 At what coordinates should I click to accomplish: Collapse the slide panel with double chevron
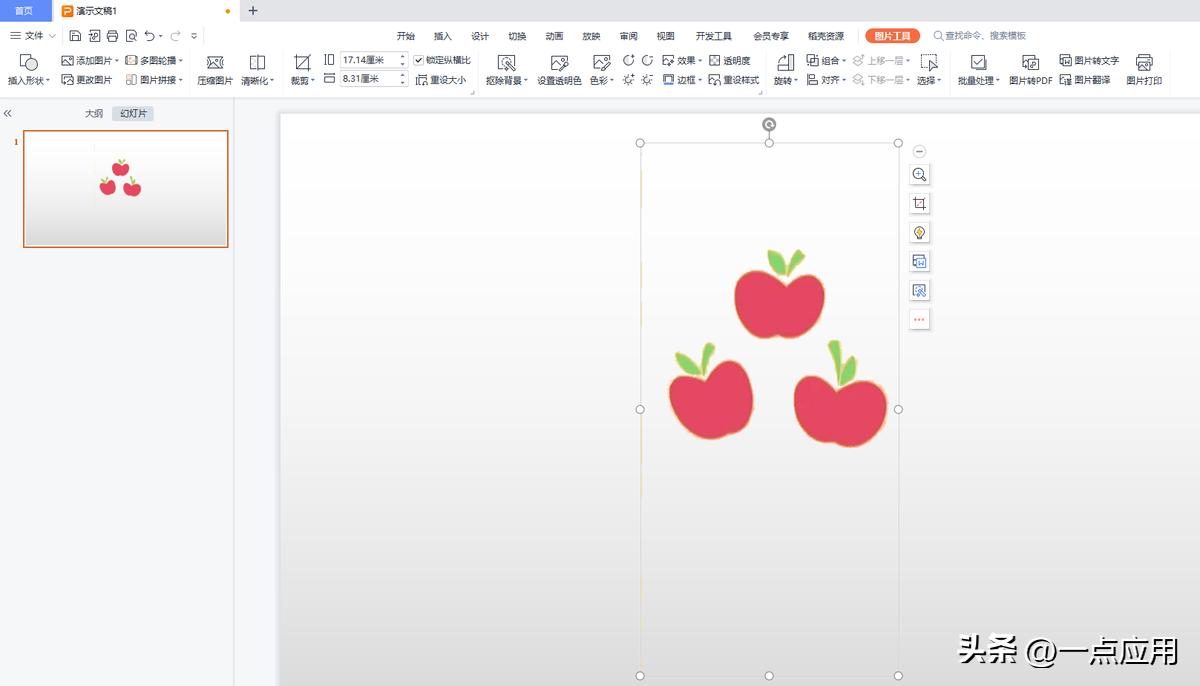(8, 114)
